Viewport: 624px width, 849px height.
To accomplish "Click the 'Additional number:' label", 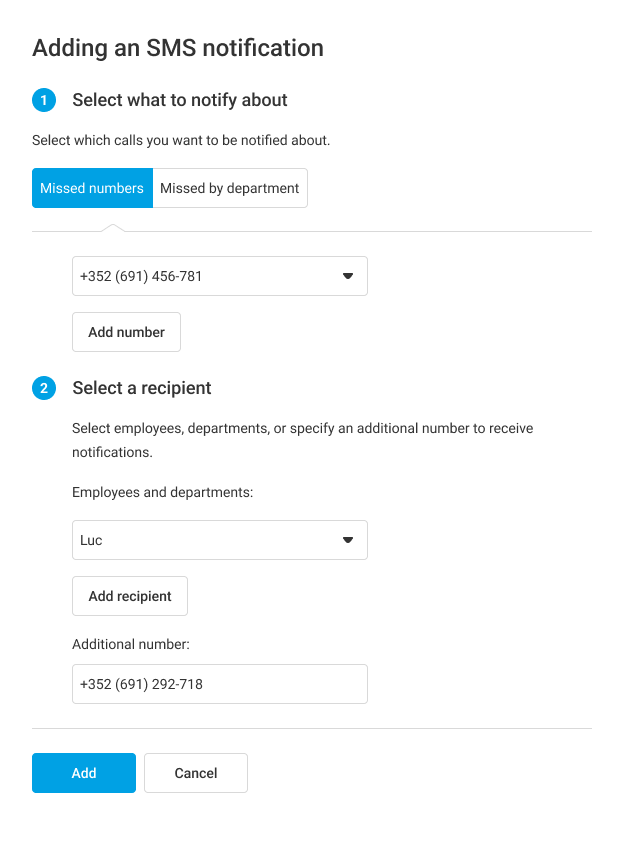I will (x=131, y=645).
